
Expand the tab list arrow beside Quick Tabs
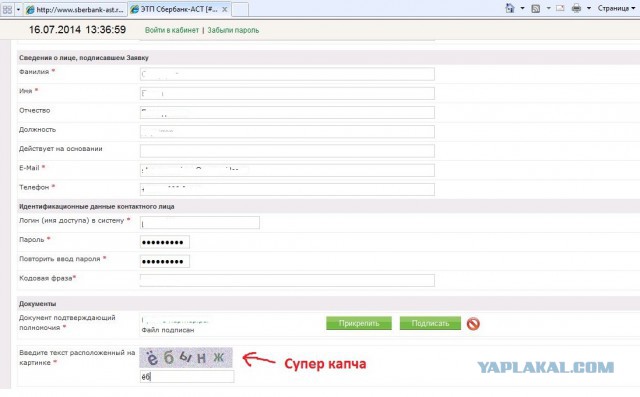(18, 9)
